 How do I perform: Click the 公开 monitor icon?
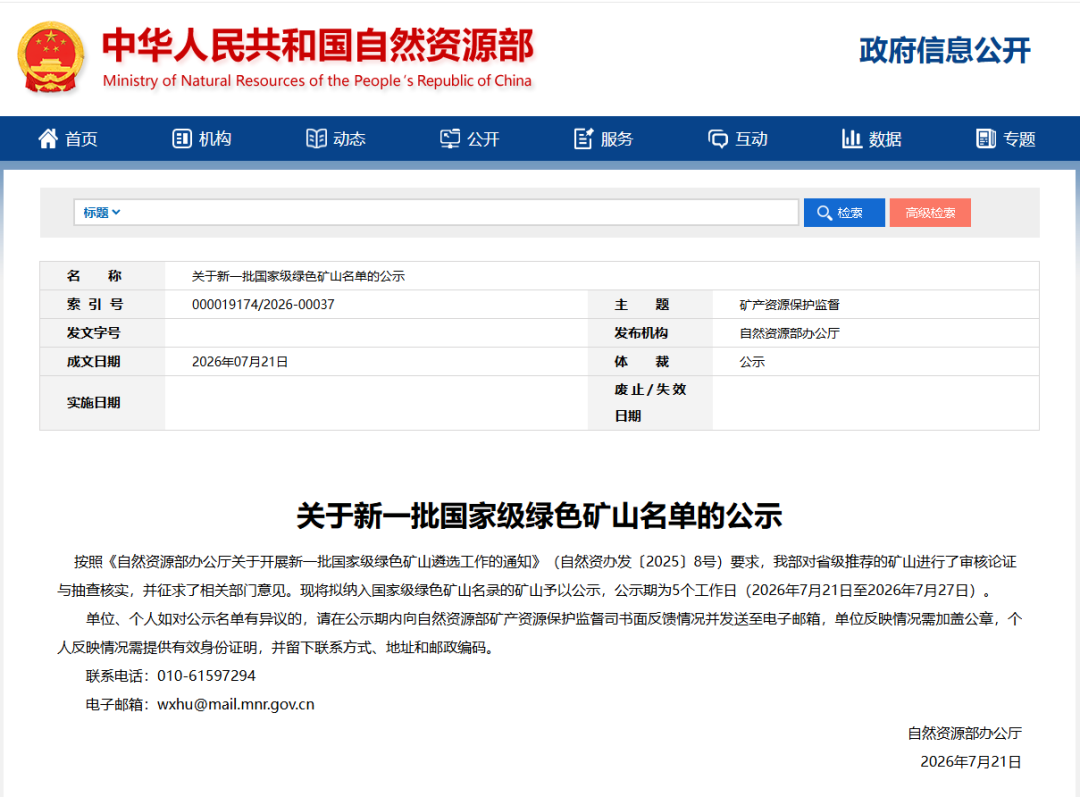pos(450,138)
